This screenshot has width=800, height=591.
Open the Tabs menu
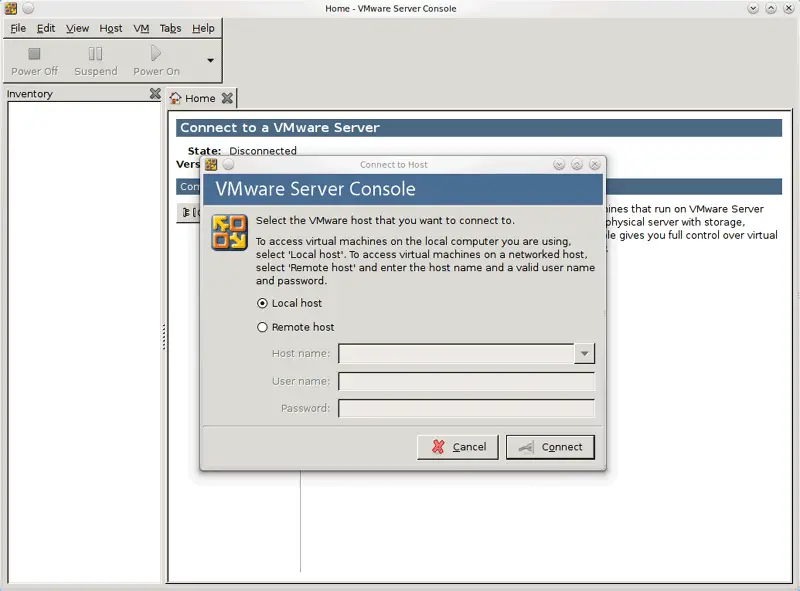[170, 28]
